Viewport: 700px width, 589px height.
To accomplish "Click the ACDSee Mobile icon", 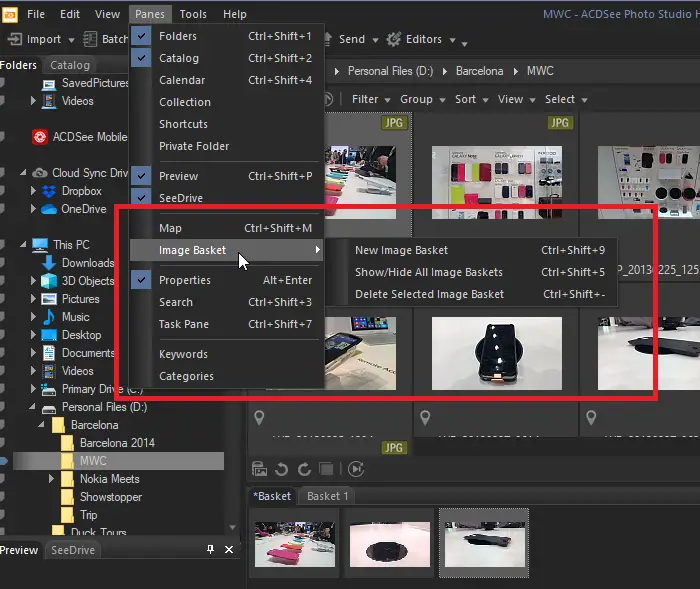I will pyautogui.click(x=40, y=137).
